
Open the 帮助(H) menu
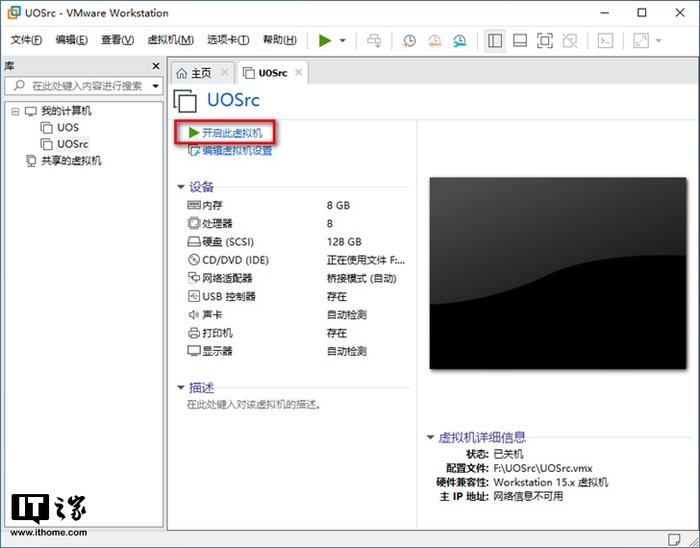tap(279, 40)
